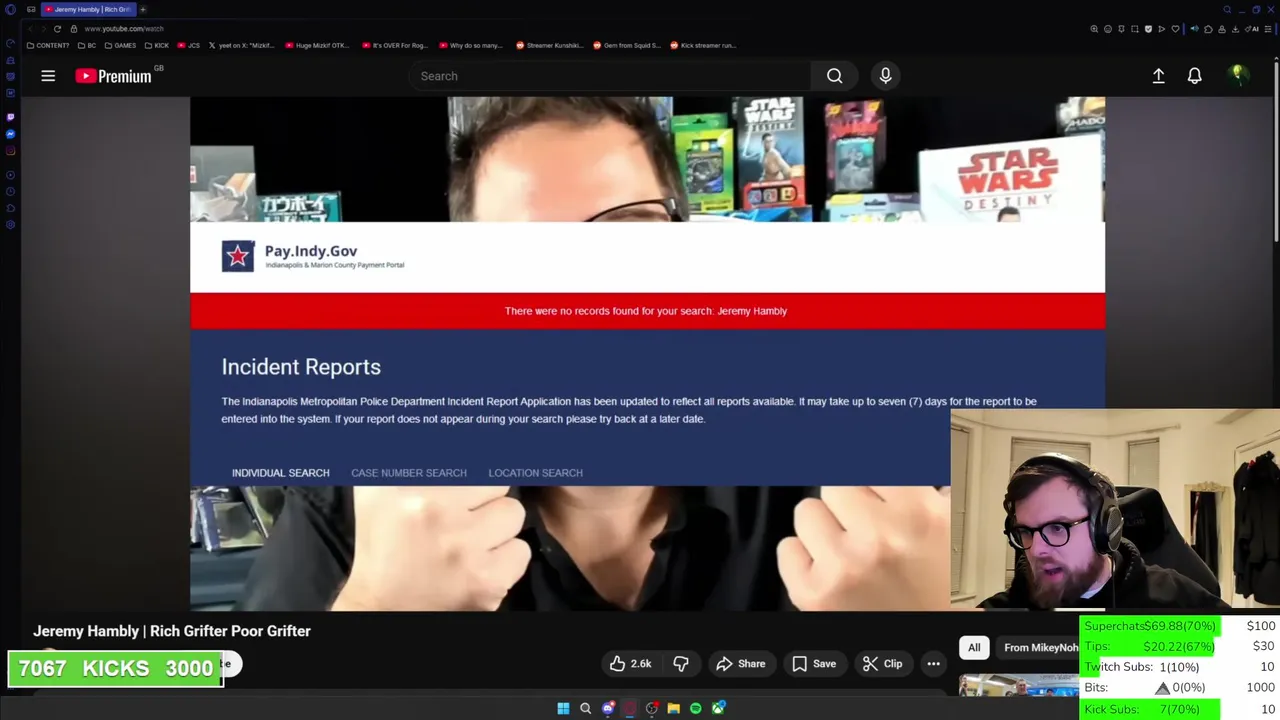Click the browser zoom-in magnifier icon
This screenshot has height=720, width=1280.
click(1094, 29)
